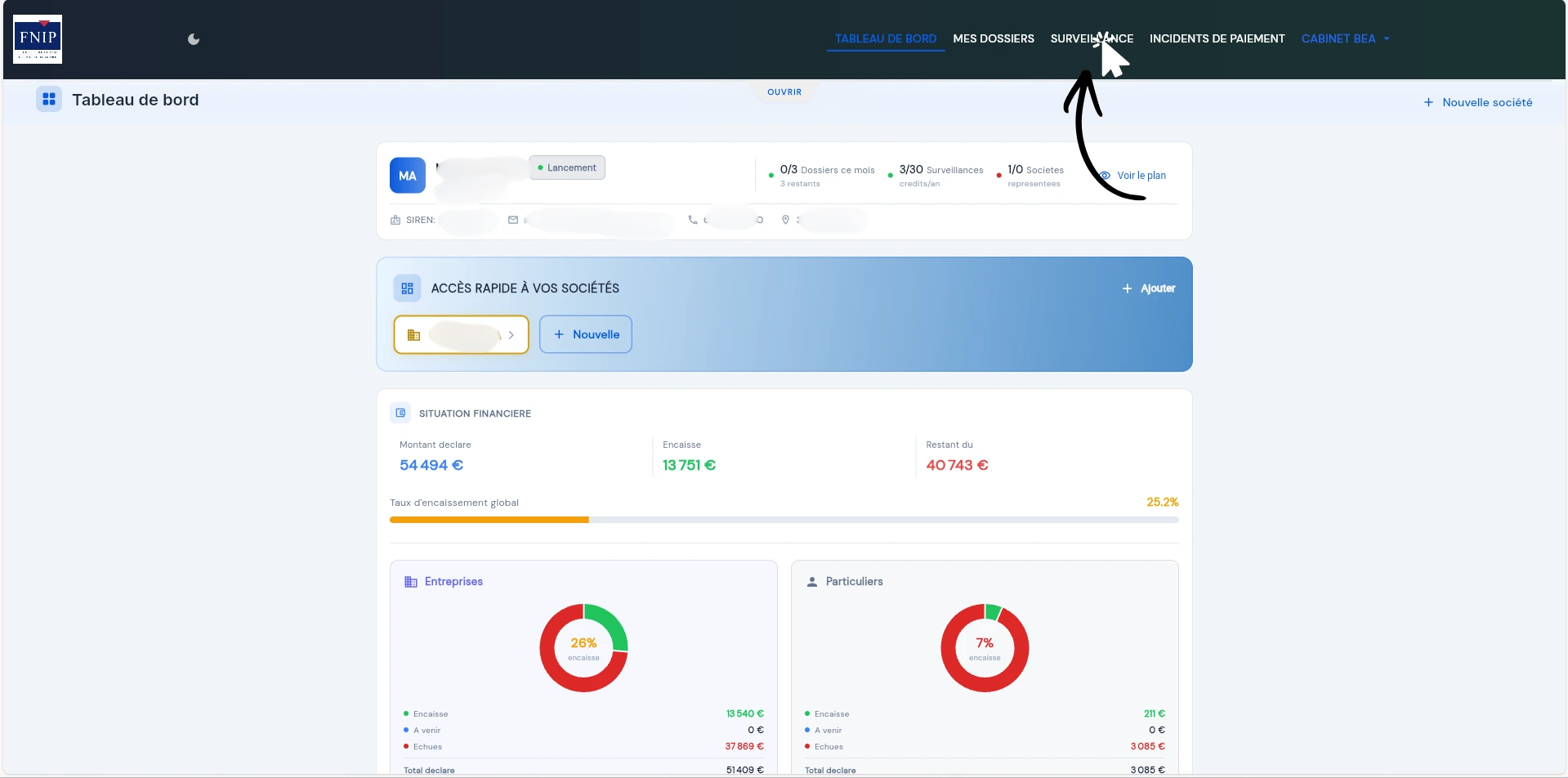Click the Nouvelle société link
Viewport: 1568px width, 778px height.
1477,102
